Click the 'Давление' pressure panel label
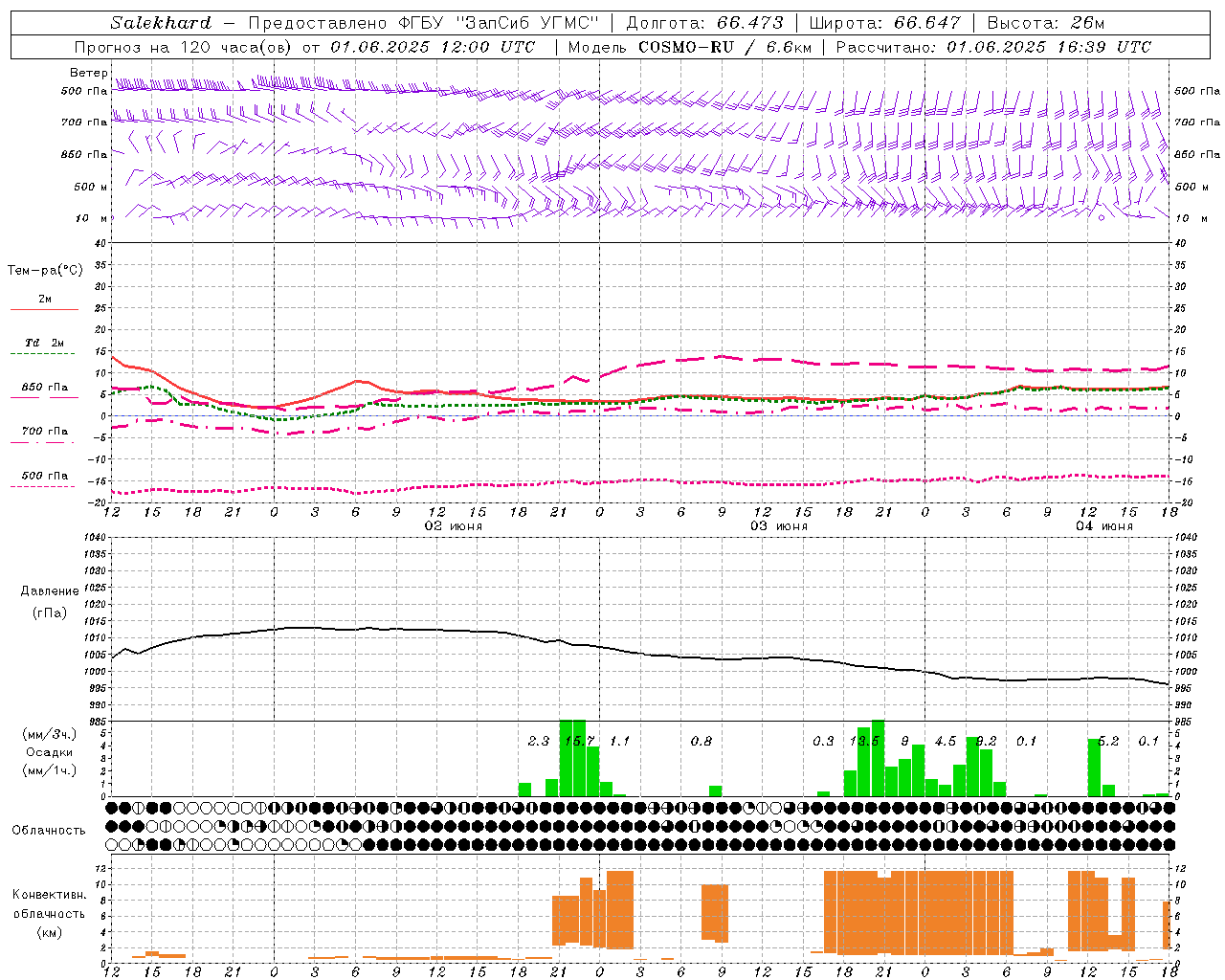1225x980 pixels. click(x=49, y=591)
